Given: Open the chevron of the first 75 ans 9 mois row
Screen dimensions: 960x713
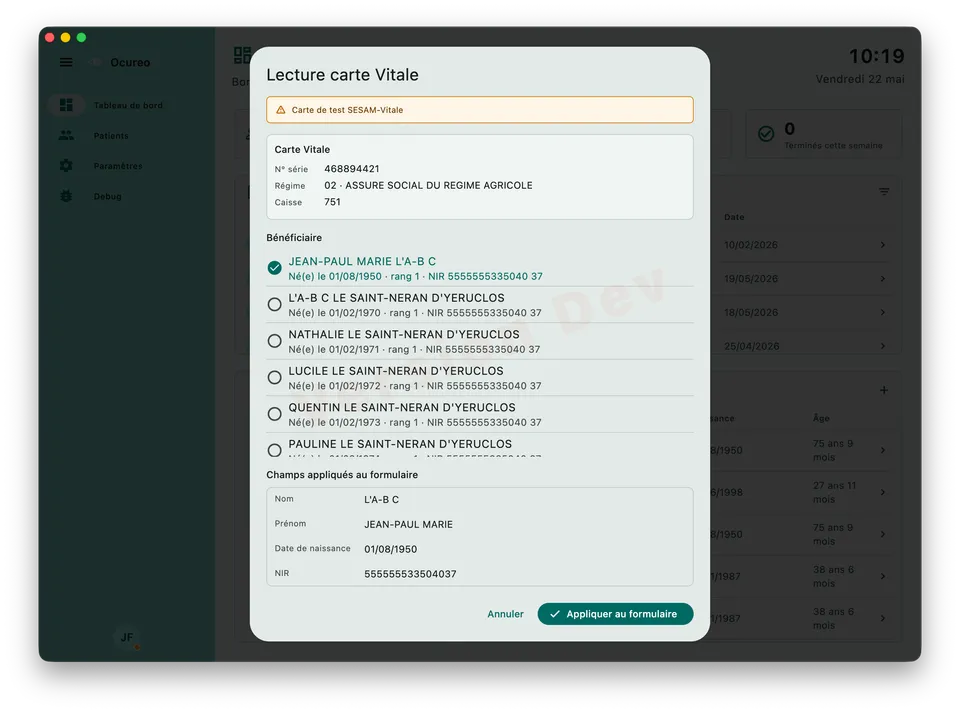Looking at the screenshot, I should (882, 450).
